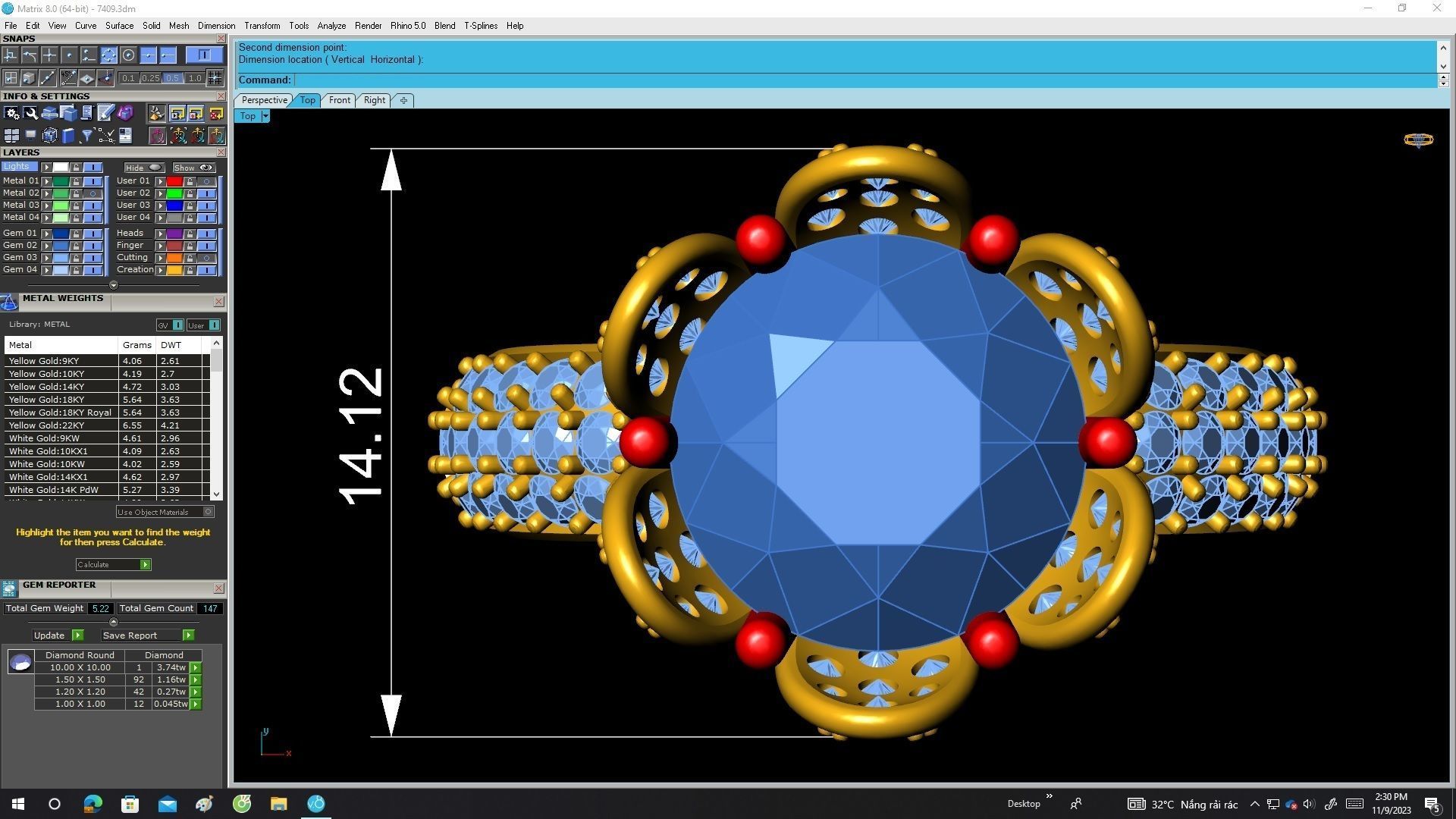Turn on the User 01 layer

tap(206, 181)
